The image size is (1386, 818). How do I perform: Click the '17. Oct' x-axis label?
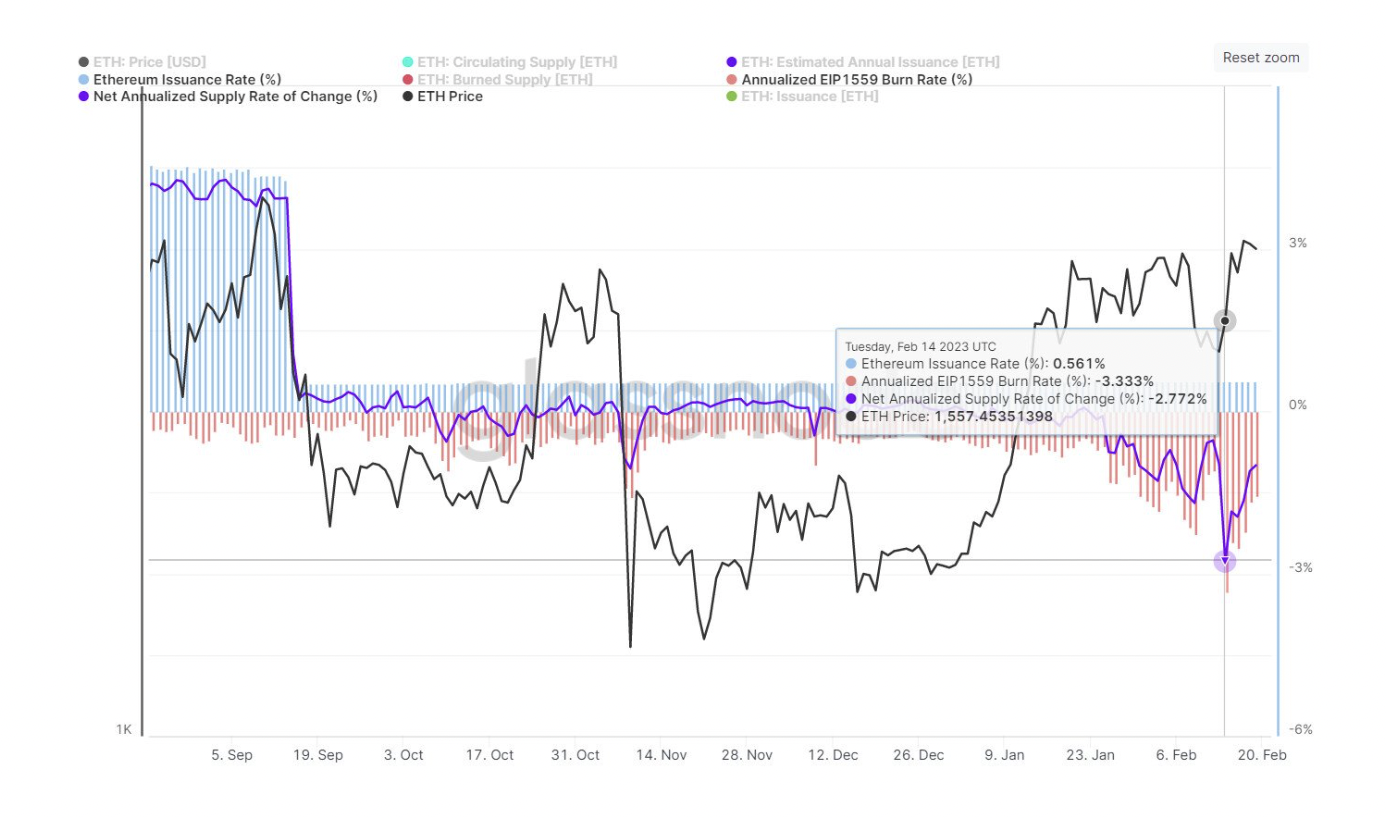(x=490, y=755)
